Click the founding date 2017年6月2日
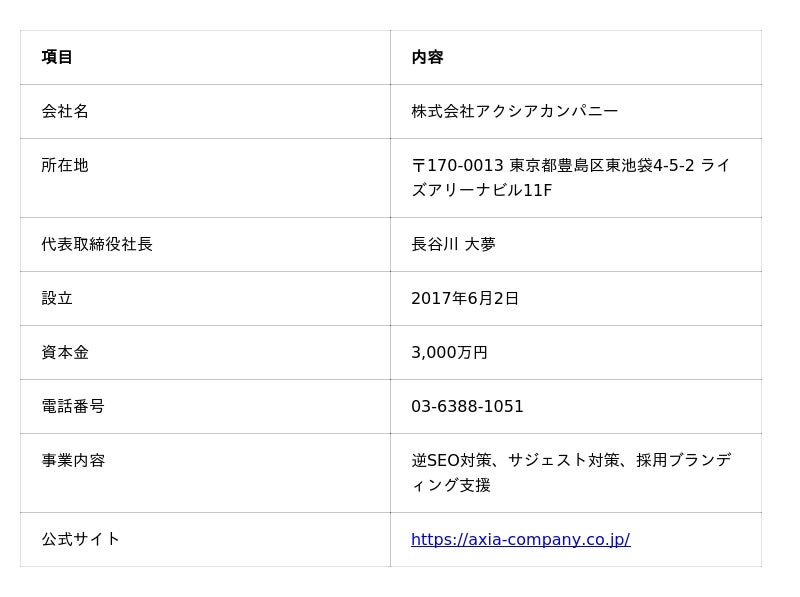 pos(465,298)
